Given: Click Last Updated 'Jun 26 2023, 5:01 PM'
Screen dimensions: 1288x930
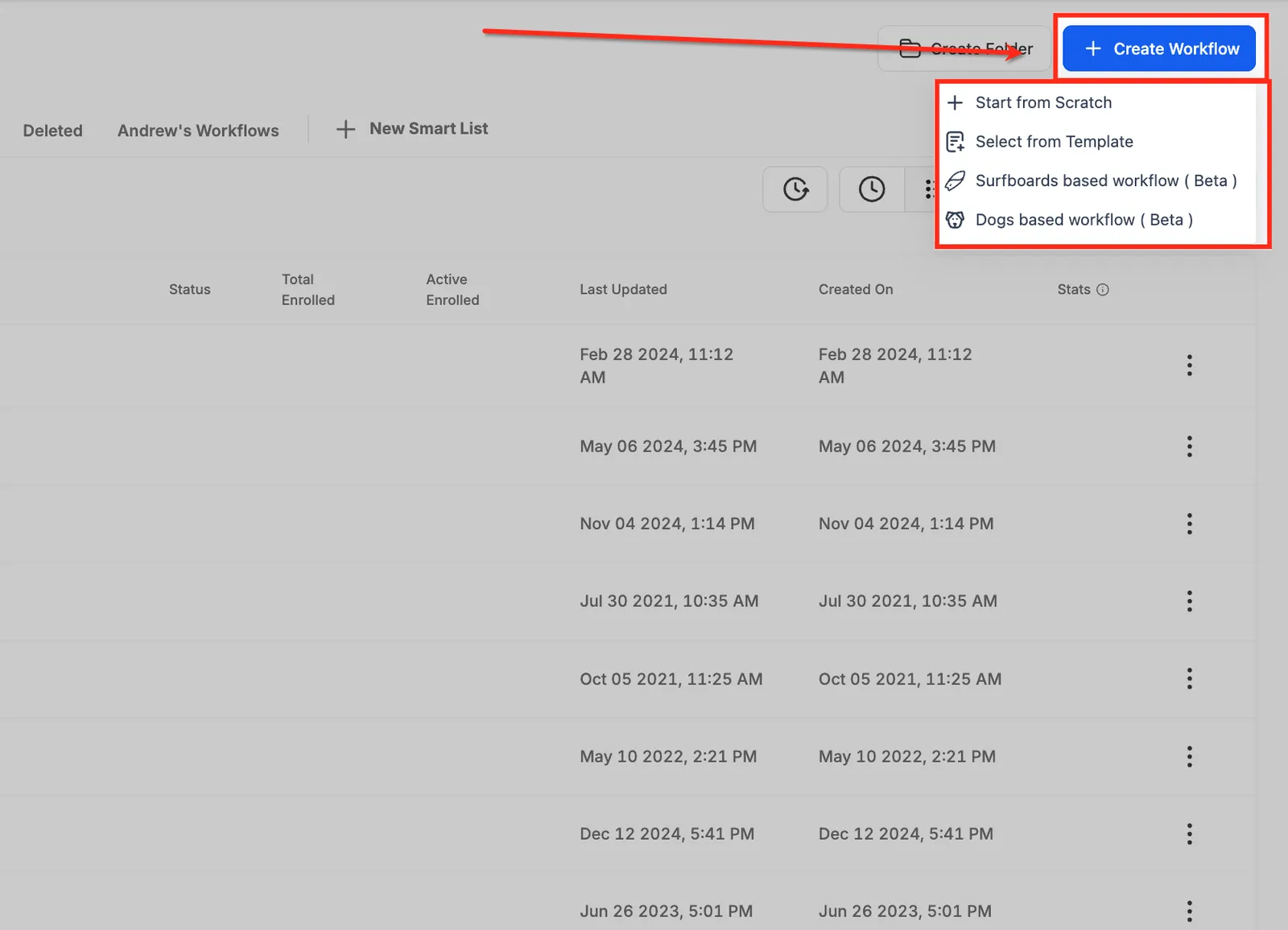Looking at the screenshot, I should click(x=667, y=911).
